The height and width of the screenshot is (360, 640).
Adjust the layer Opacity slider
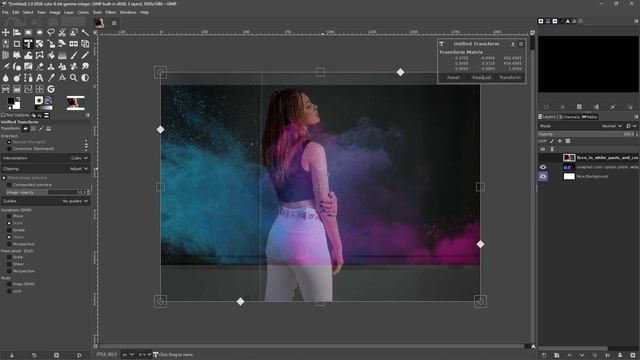coord(588,134)
